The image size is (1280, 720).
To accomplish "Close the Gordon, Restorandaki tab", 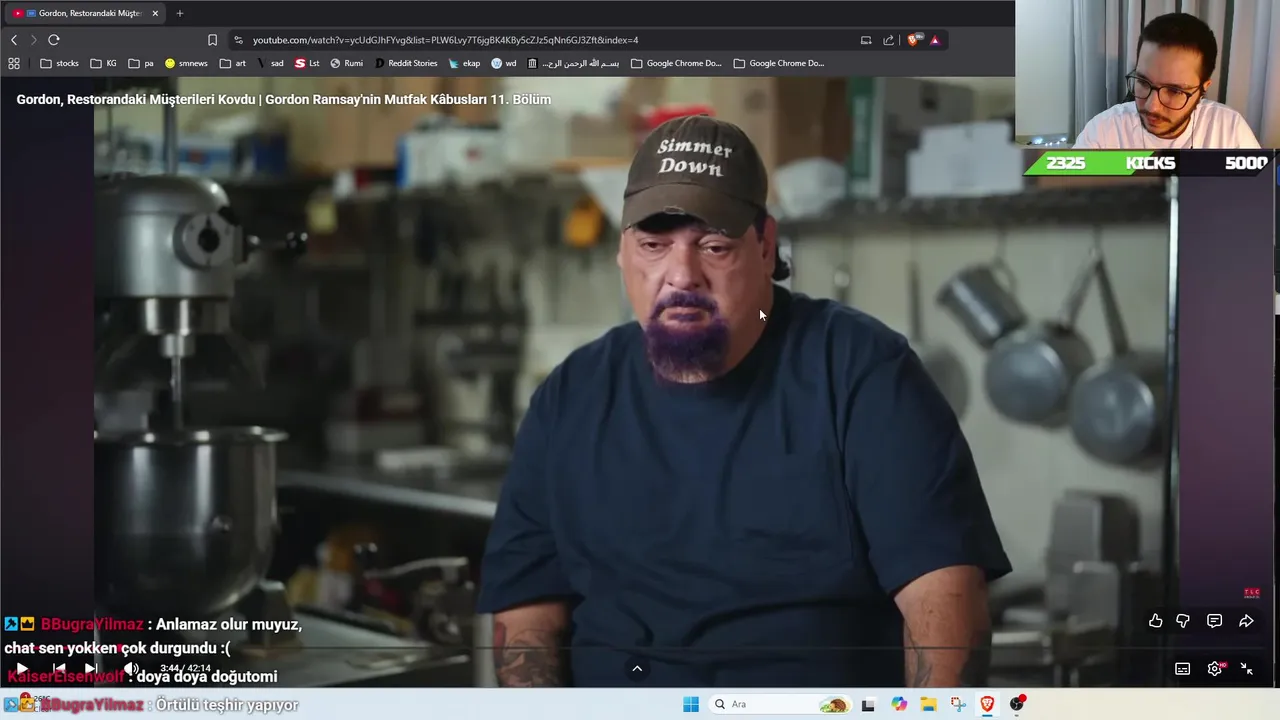I will pos(155,13).
